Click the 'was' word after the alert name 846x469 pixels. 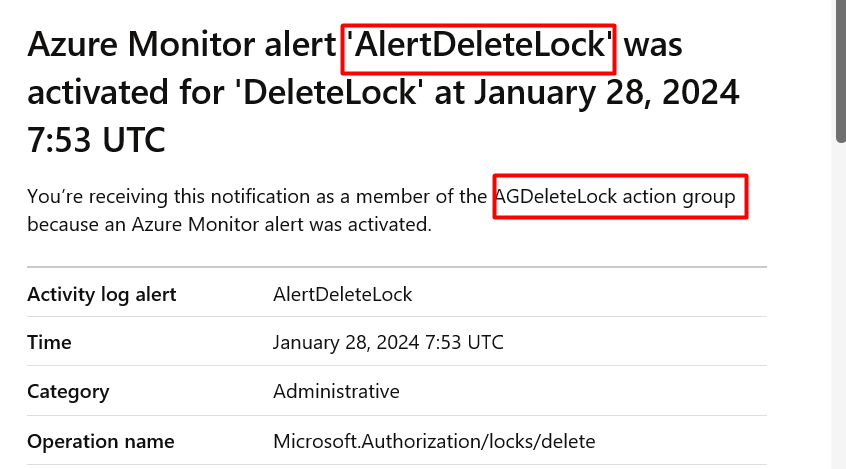coord(653,44)
